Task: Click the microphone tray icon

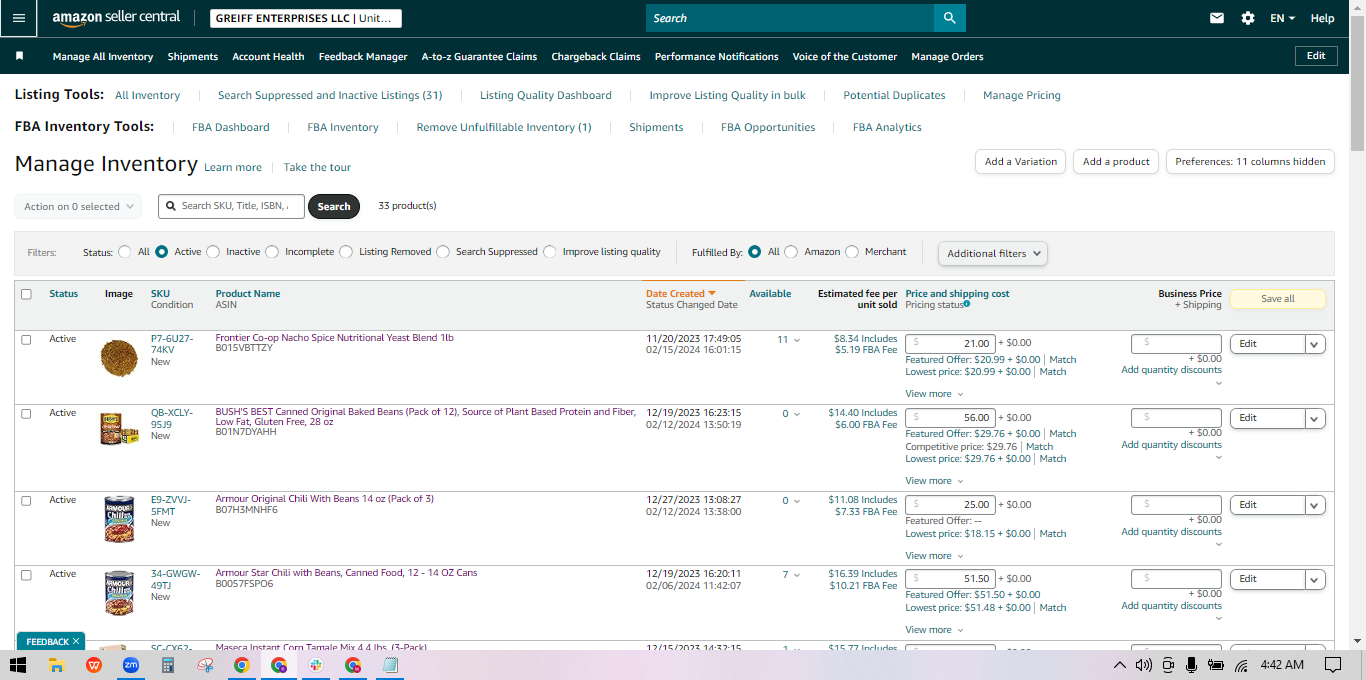Action: tap(1191, 665)
